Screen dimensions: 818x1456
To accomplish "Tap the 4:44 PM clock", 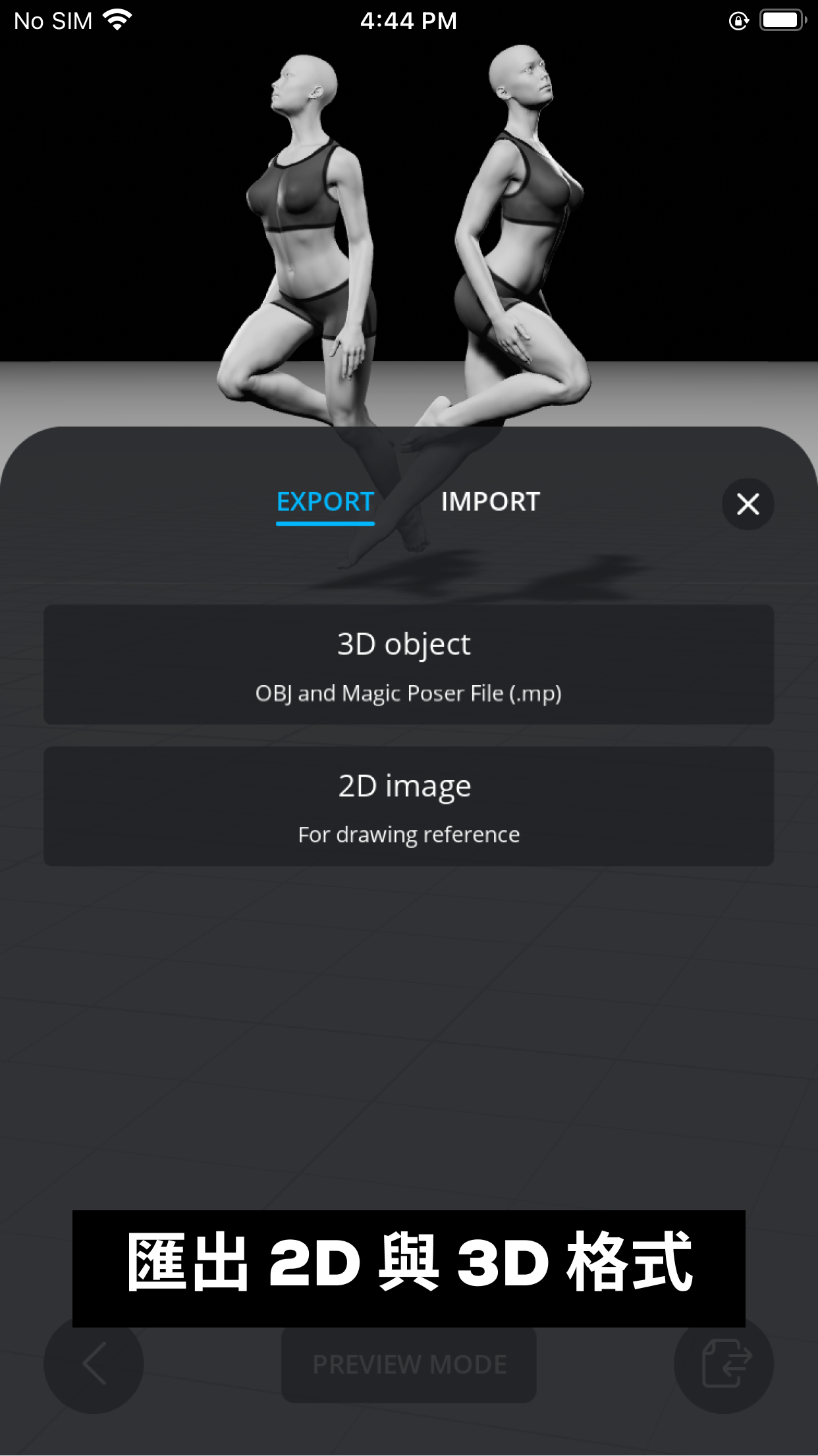I will (408, 21).
